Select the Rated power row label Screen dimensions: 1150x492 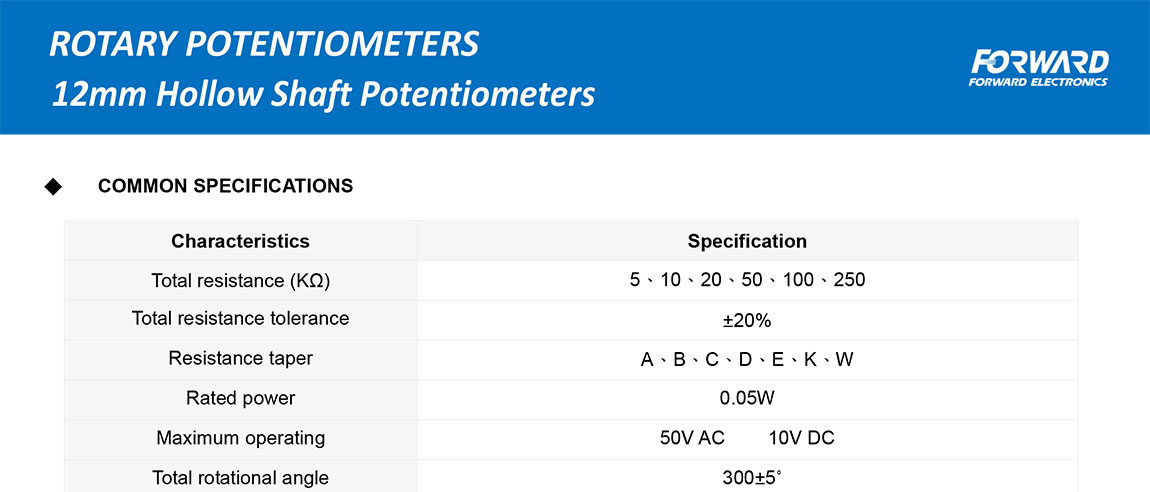click(x=240, y=398)
